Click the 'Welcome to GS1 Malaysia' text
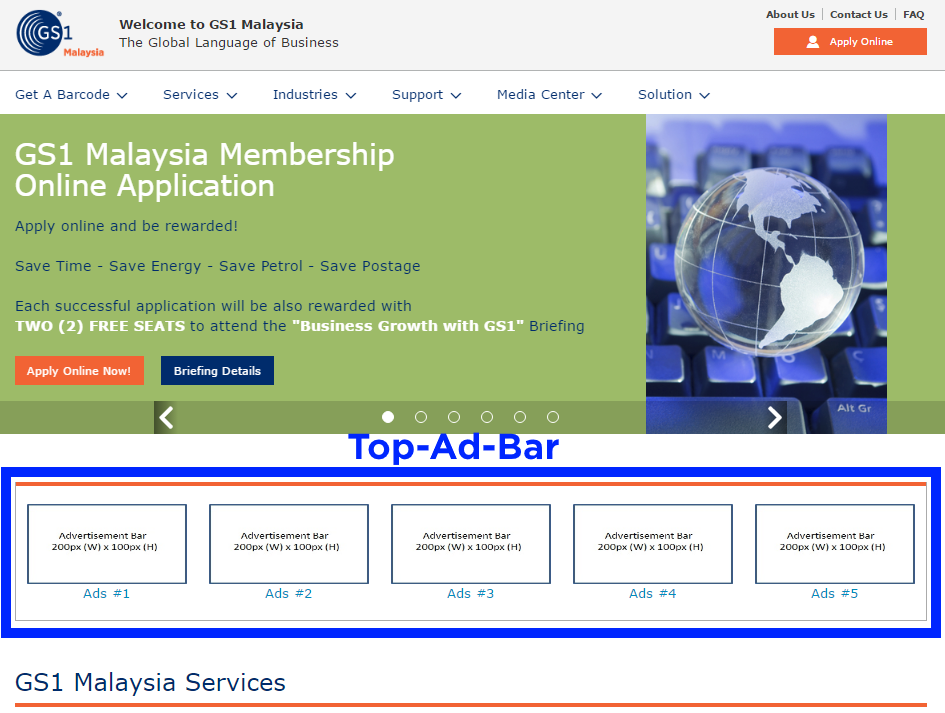The image size is (945, 713). pyautogui.click(x=212, y=25)
